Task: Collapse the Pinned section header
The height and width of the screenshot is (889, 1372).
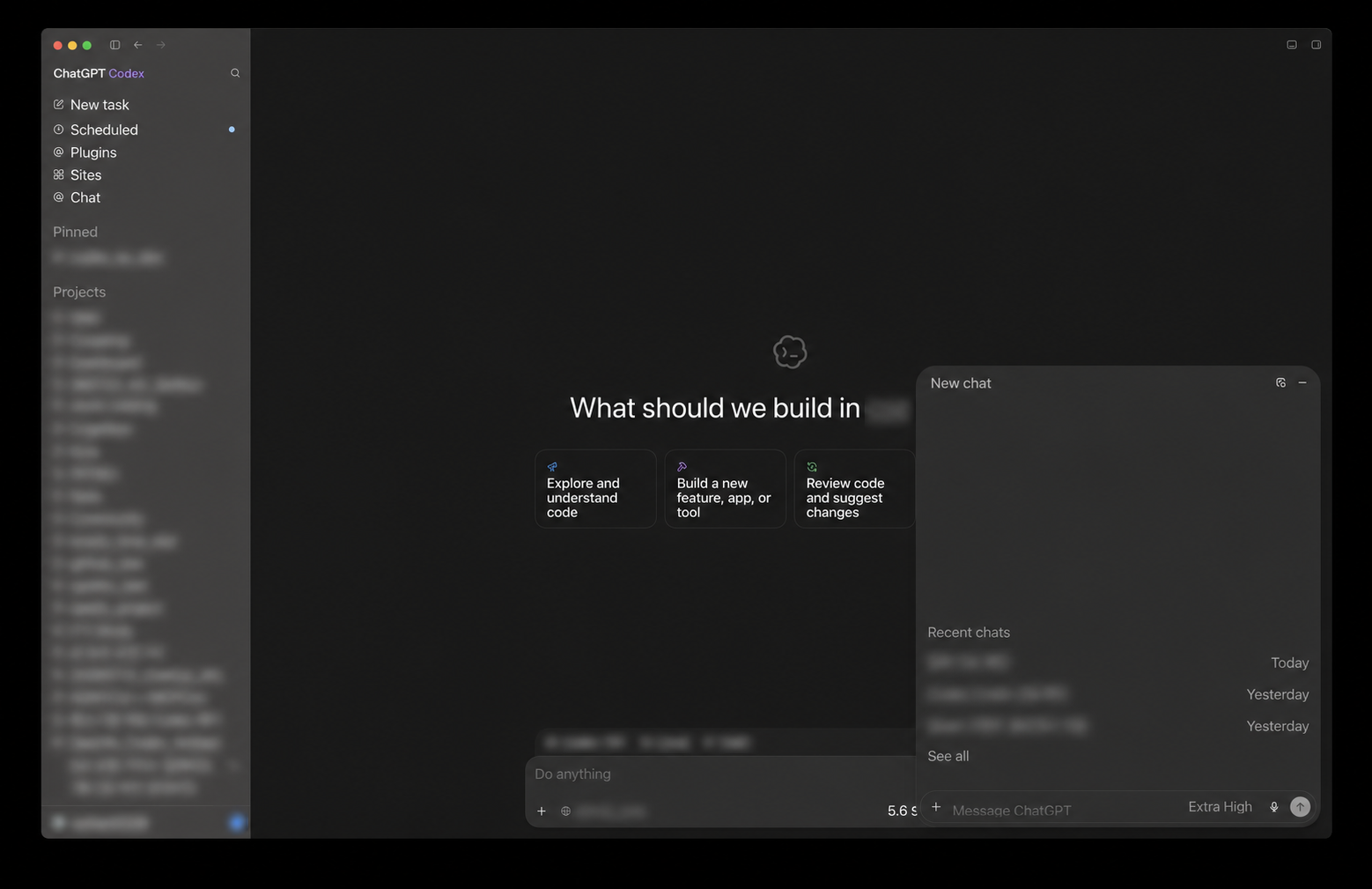Action: pos(75,232)
